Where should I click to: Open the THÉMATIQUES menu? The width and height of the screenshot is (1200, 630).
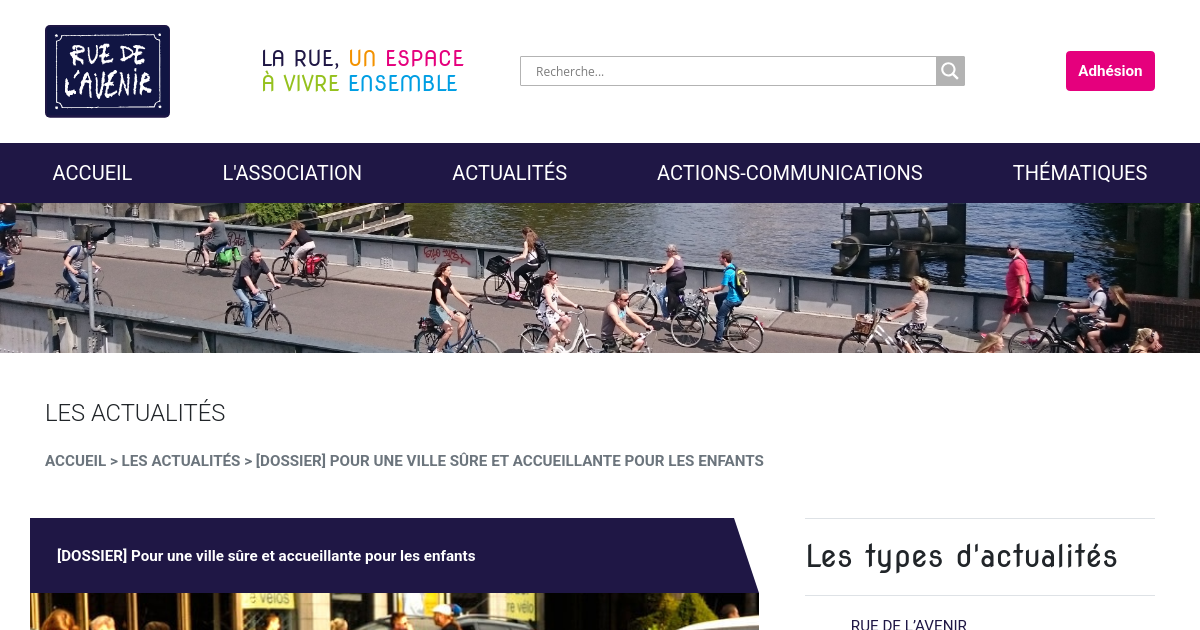click(1080, 173)
